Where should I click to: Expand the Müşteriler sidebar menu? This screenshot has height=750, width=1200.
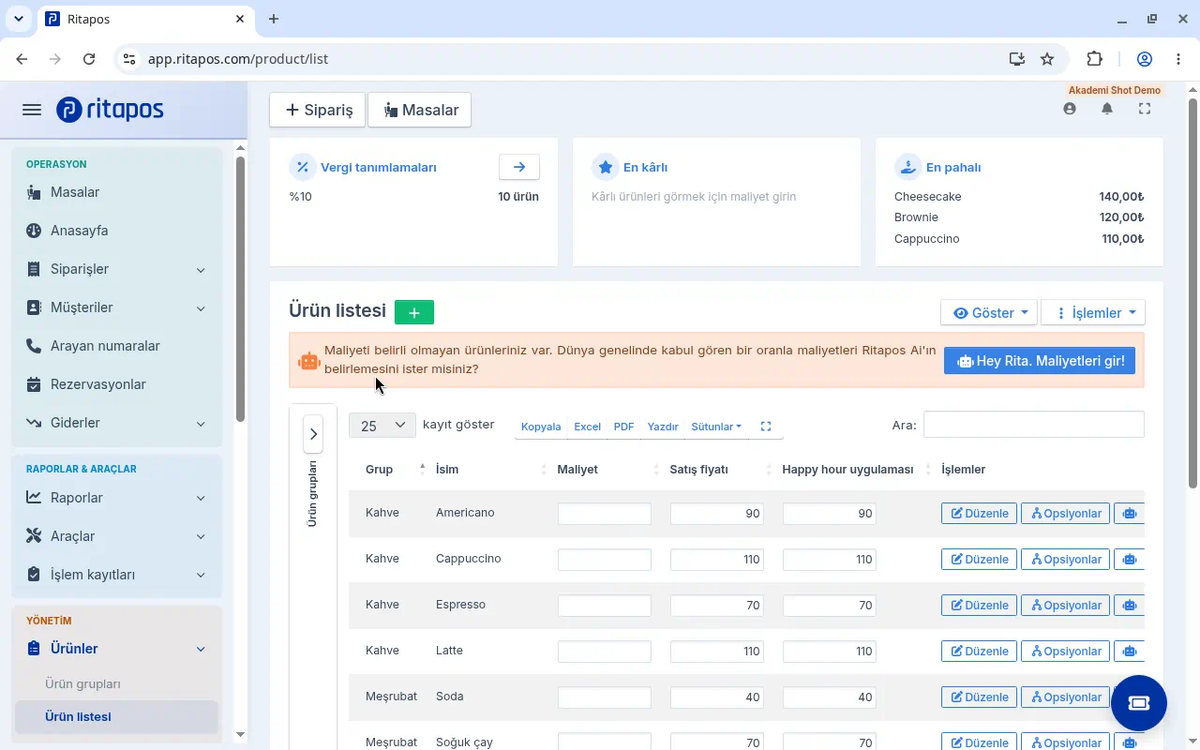(117, 308)
